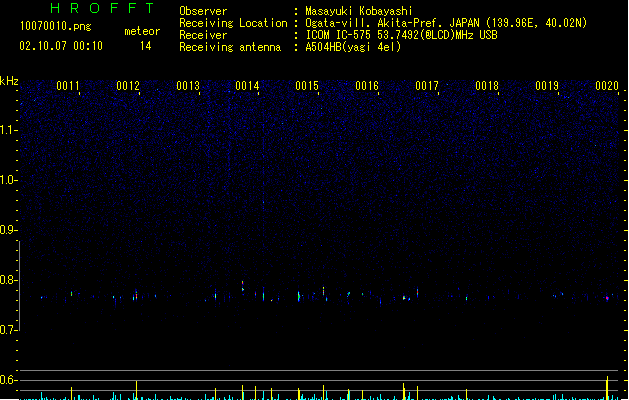This screenshot has width=629, height=400.
Task: Click the 0.9 kHz axis label
Action: (x=8, y=230)
